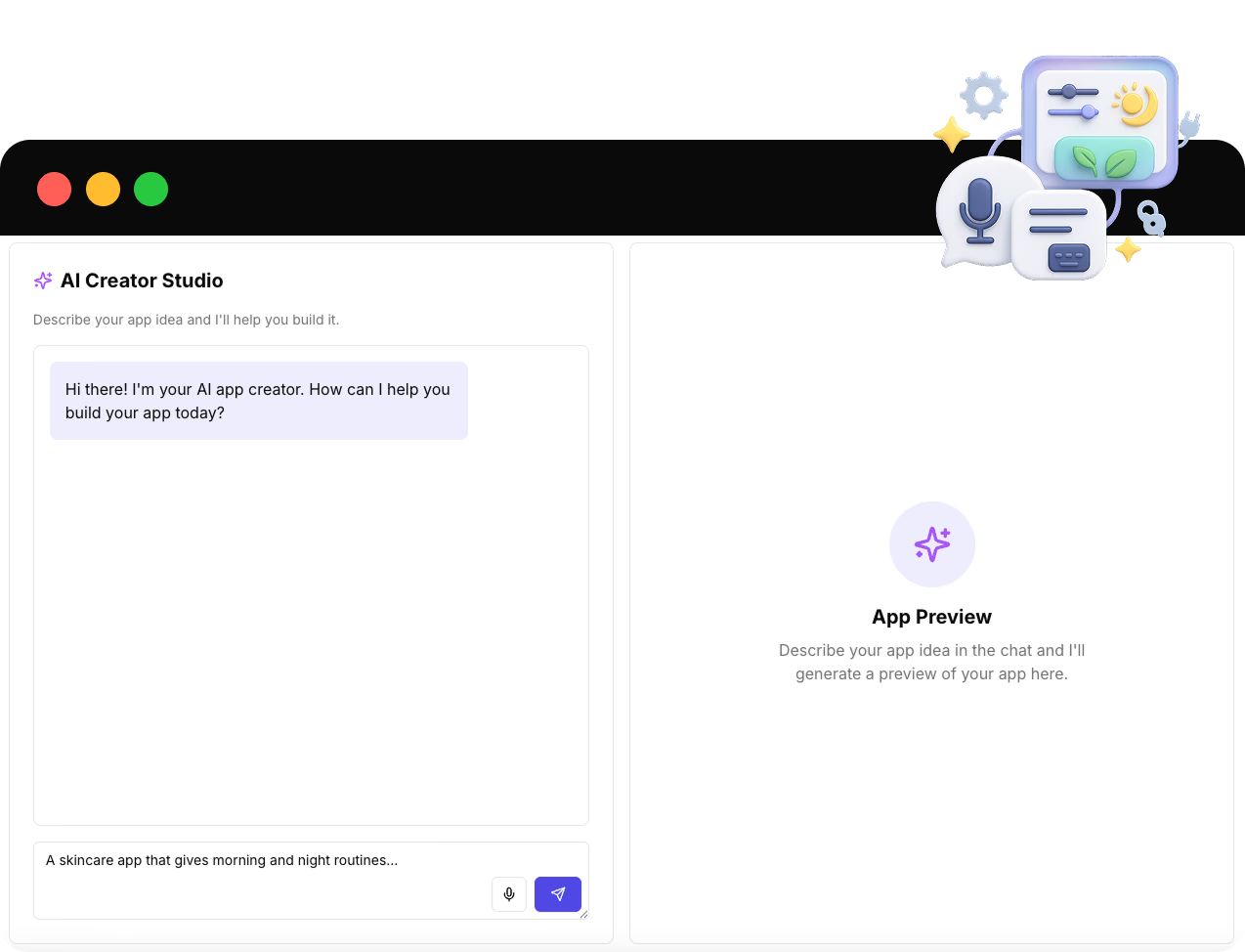Send the message with the paper plane button
1245x952 pixels.
coord(558,894)
